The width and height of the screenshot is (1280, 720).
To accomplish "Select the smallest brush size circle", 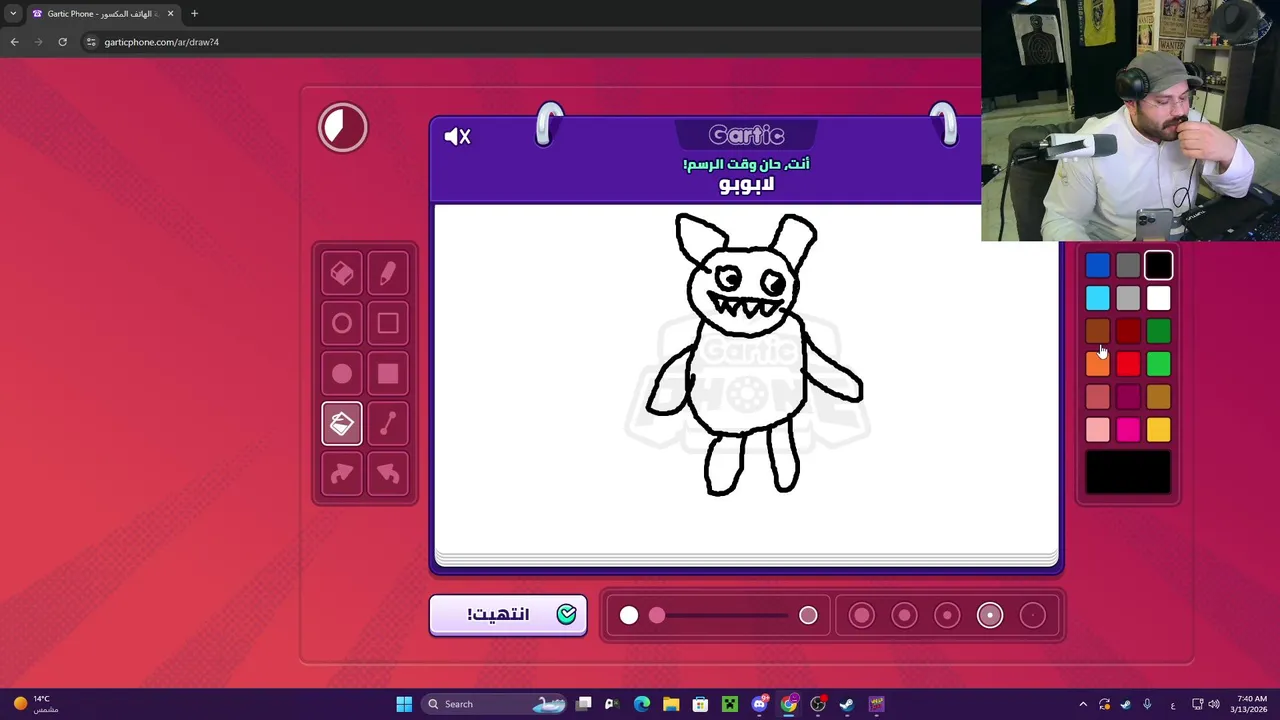I will click(1033, 616).
